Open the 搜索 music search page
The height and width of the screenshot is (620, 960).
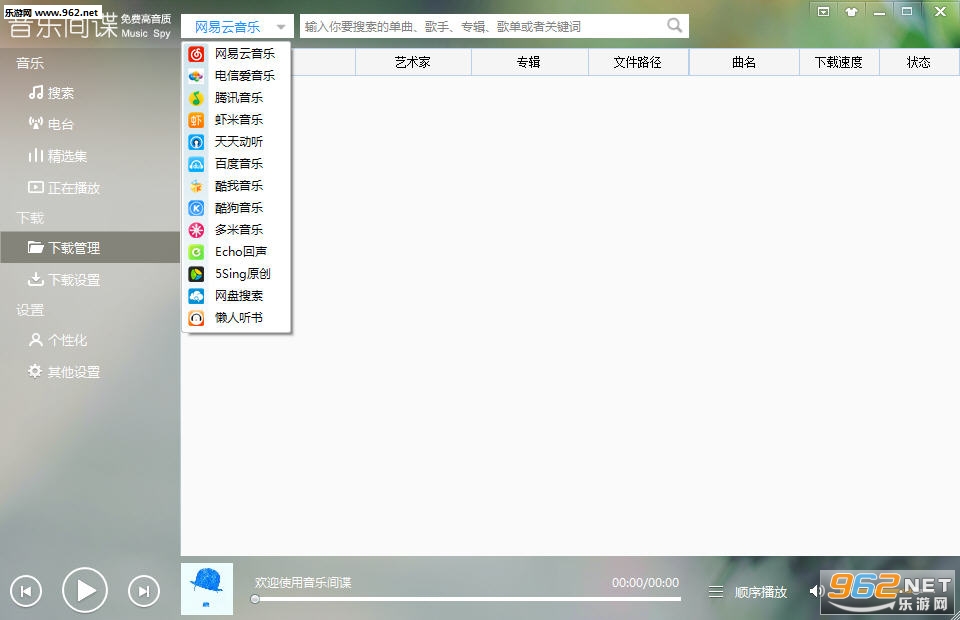click(51, 93)
